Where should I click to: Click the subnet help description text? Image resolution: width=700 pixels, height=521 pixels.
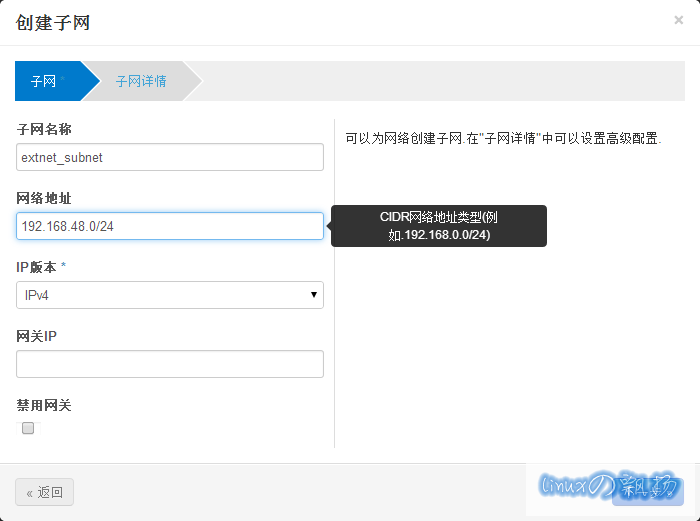point(503,139)
